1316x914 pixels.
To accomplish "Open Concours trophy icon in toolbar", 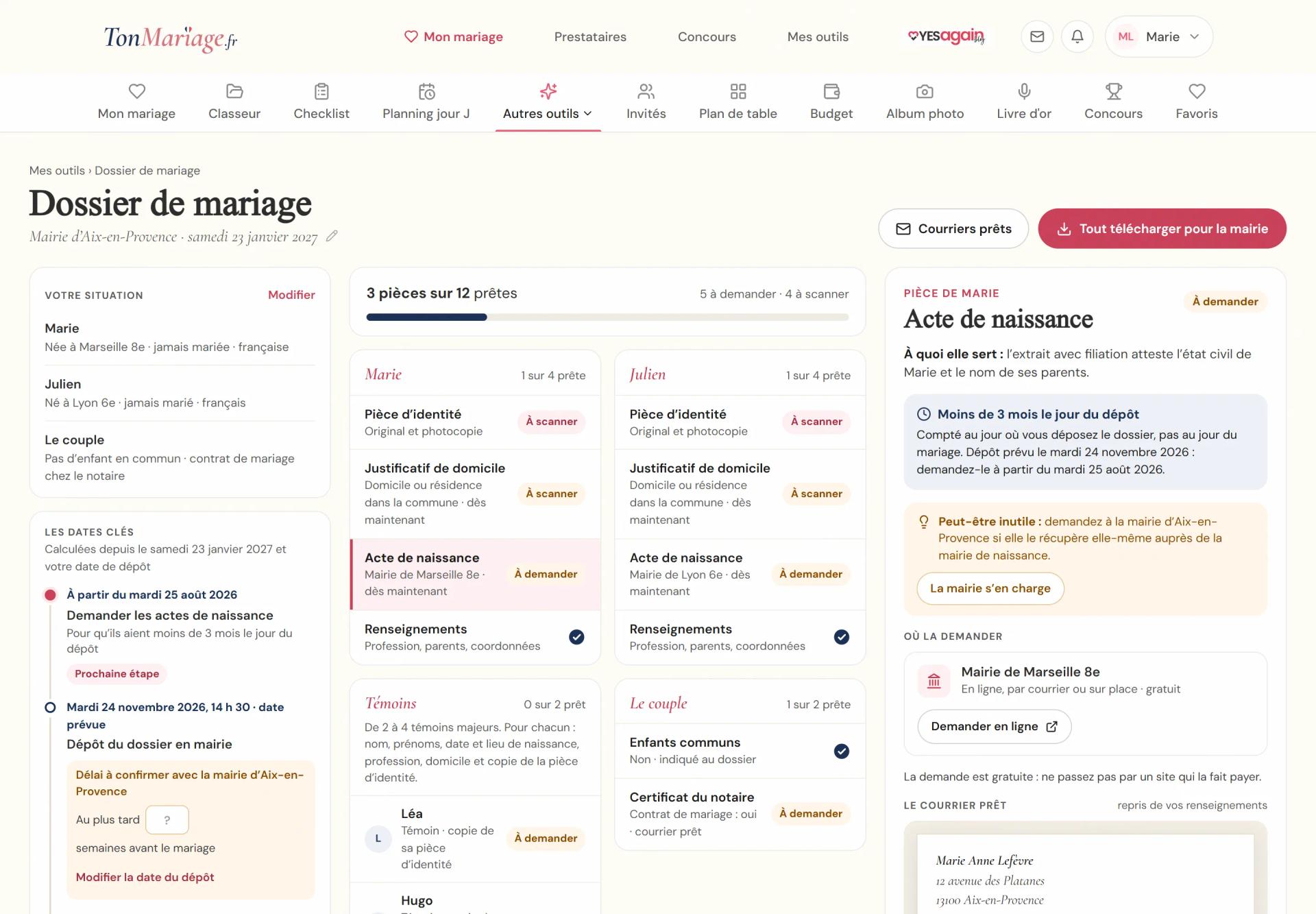I will (1114, 91).
